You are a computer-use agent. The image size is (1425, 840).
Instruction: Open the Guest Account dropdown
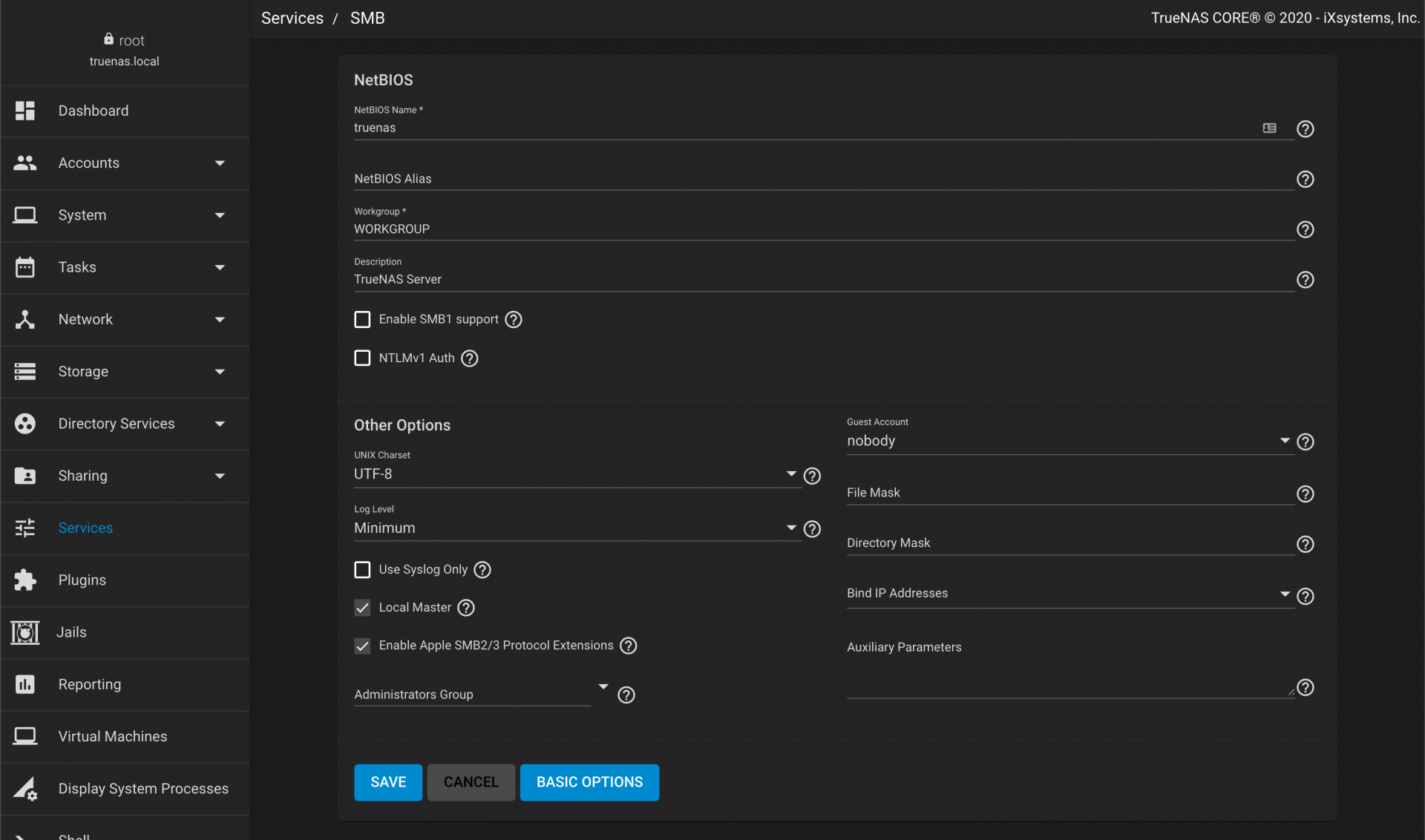[1070, 441]
